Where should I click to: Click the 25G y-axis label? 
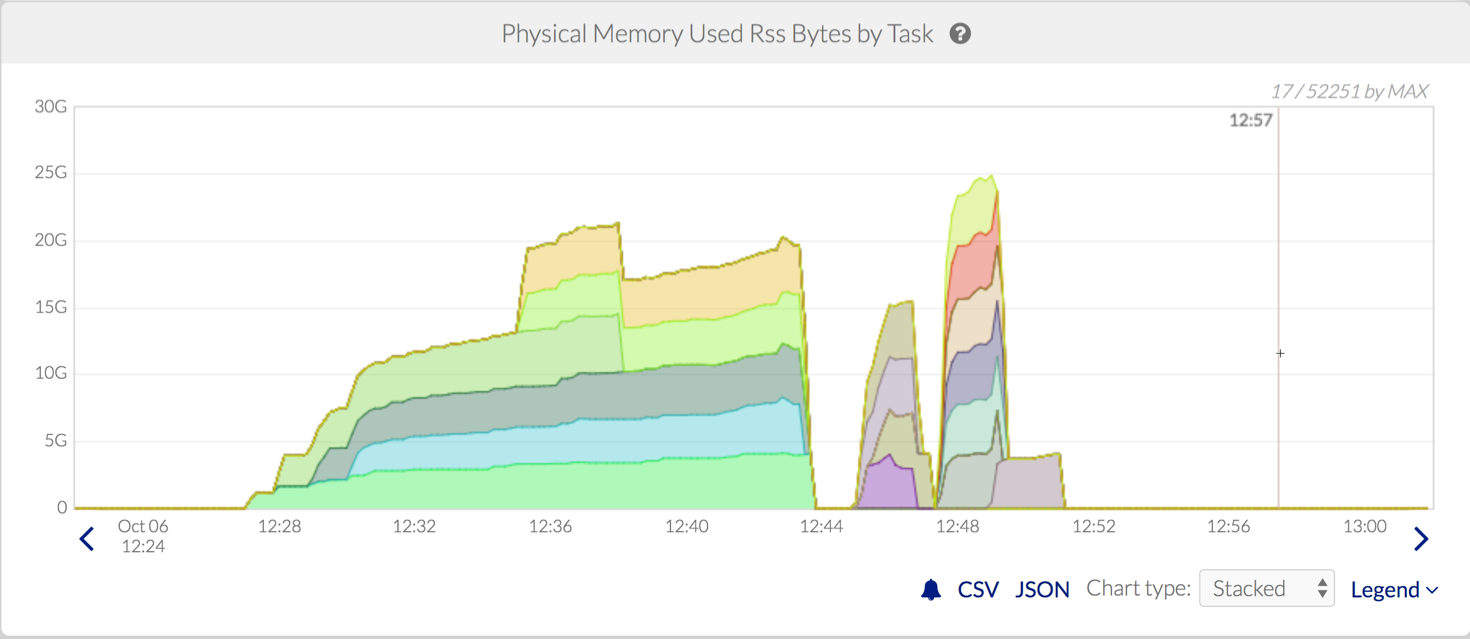(50, 173)
